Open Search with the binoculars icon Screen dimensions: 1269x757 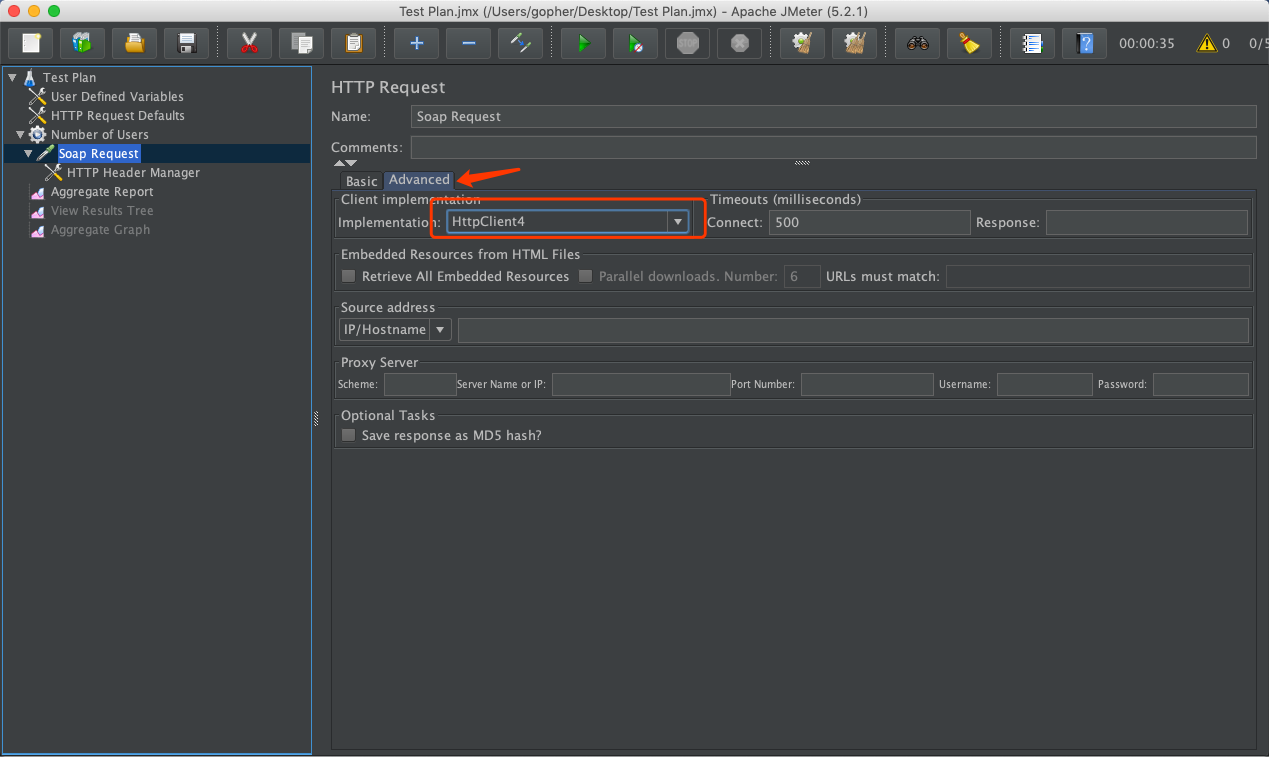tap(917, 43)
